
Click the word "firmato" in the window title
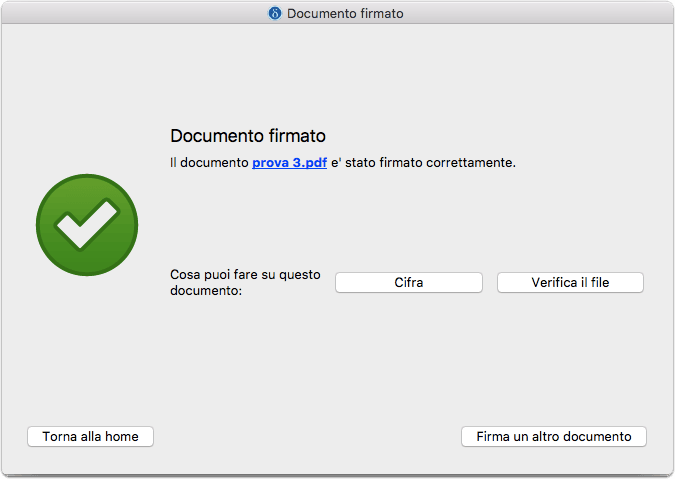[x=382, y=13]
